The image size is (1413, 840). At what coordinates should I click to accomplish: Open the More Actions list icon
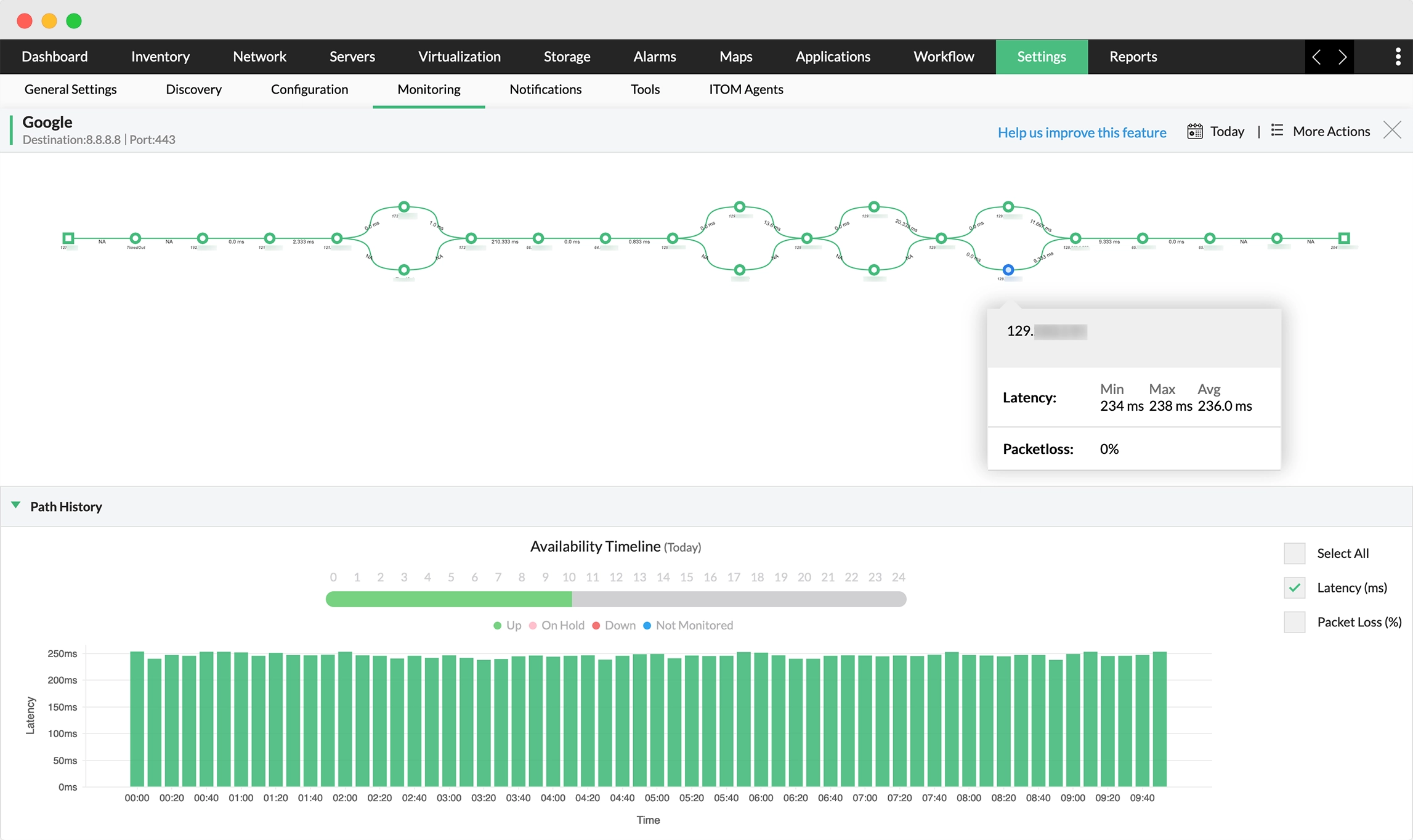tap(1277, 131)
